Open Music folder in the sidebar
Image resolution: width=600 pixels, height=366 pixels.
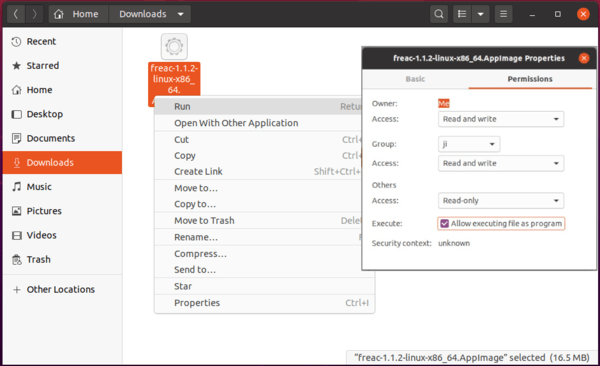click(x=62, y=187)
